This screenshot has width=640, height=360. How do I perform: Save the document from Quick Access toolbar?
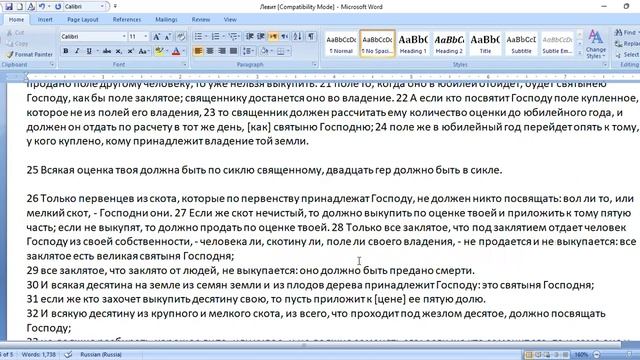click(x=9, y=7)
